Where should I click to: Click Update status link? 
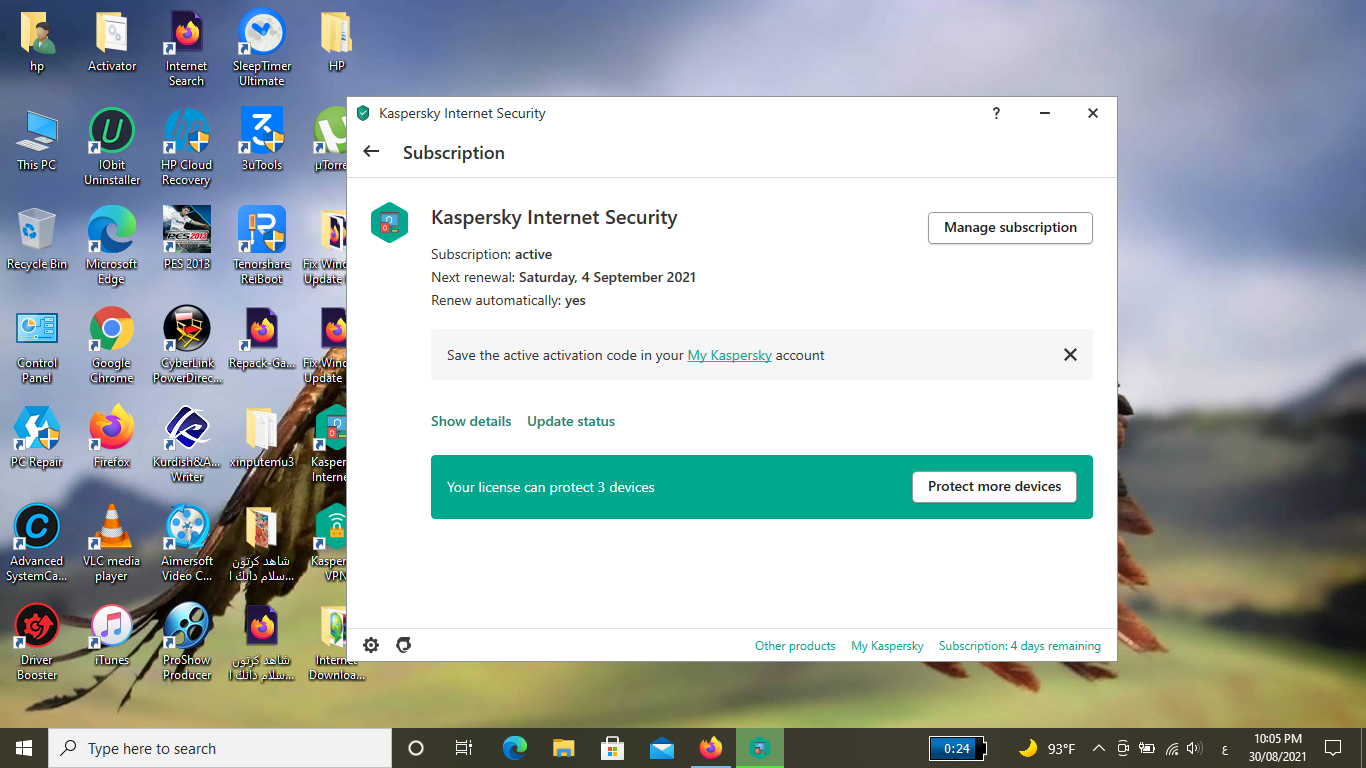click(571, 421)
